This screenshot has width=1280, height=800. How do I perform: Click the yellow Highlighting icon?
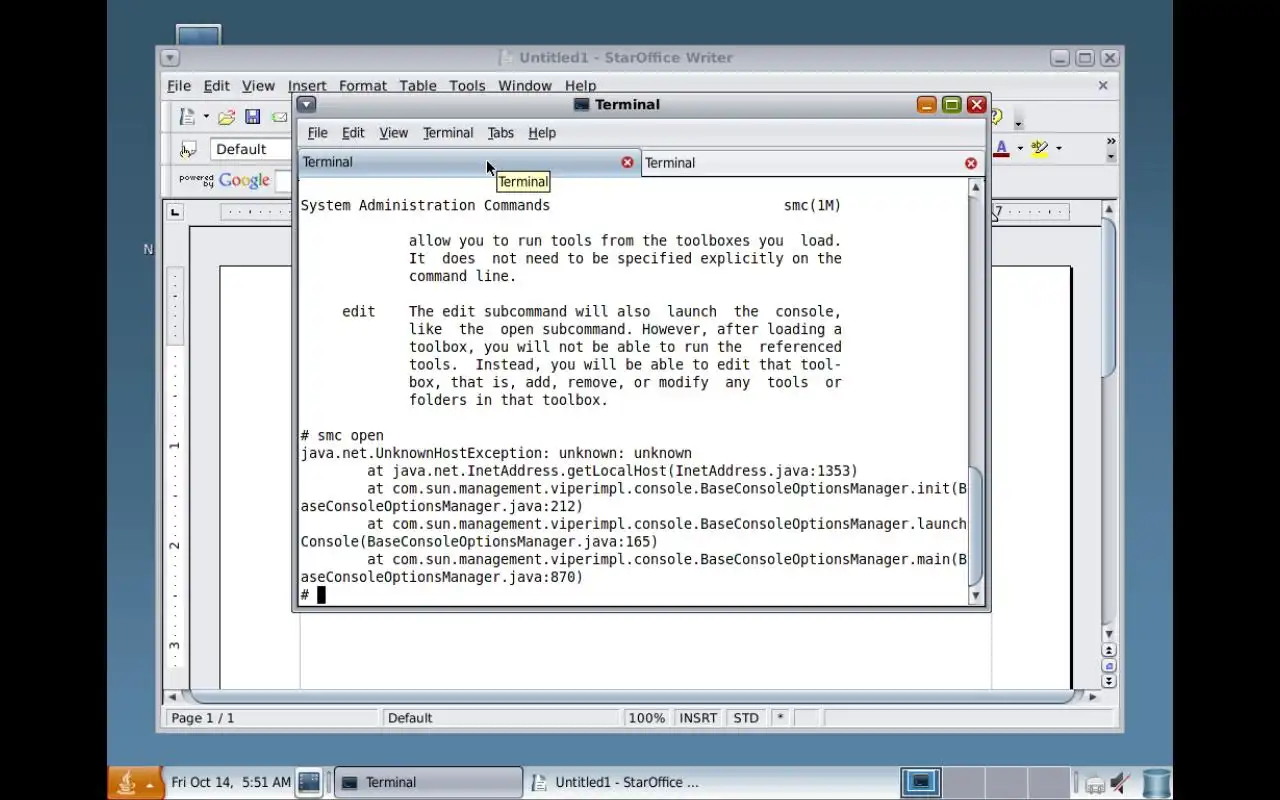coord(1040,149)
